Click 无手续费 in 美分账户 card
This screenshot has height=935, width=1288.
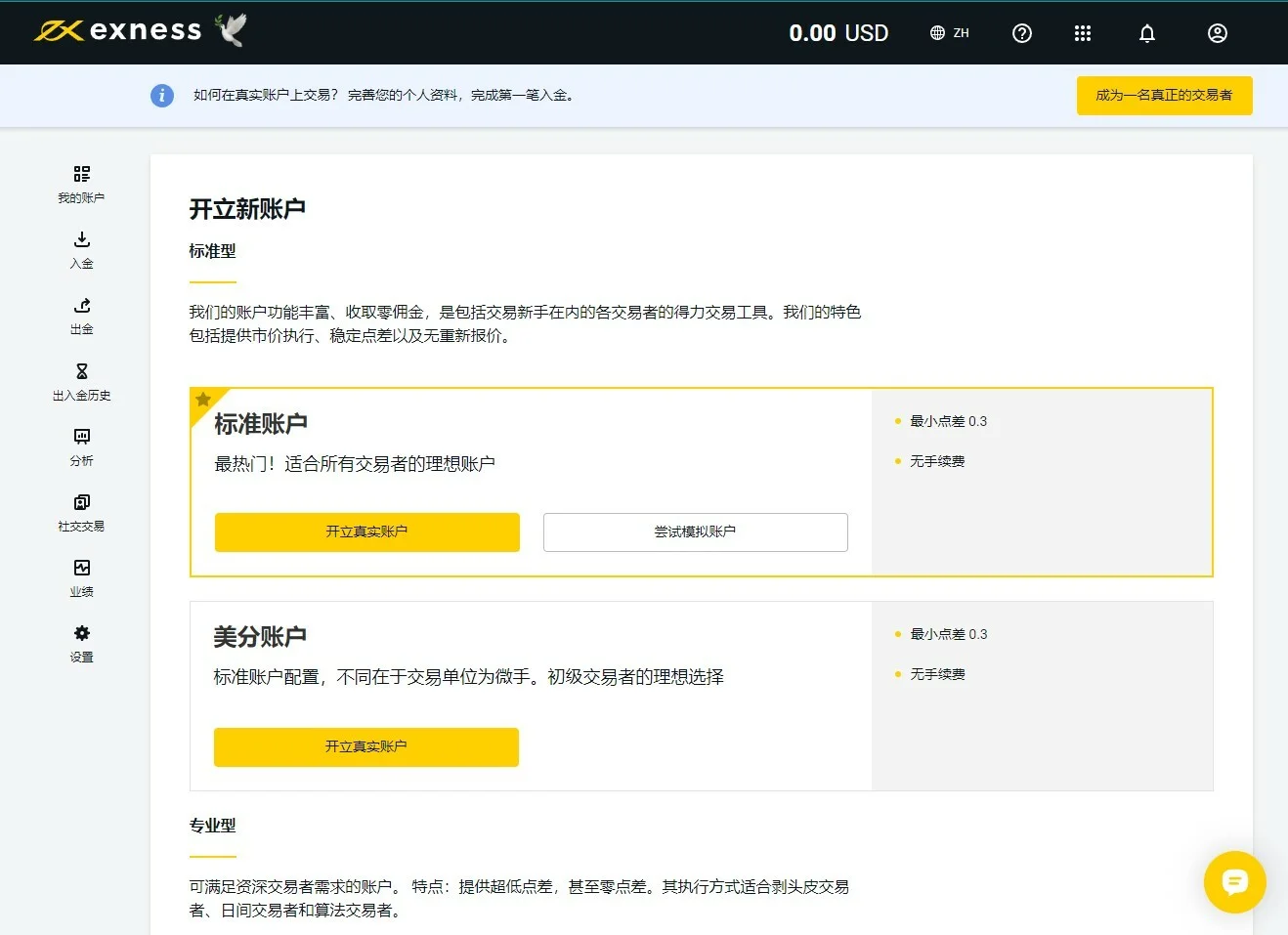pyautogui.click(x=937, y=674)
